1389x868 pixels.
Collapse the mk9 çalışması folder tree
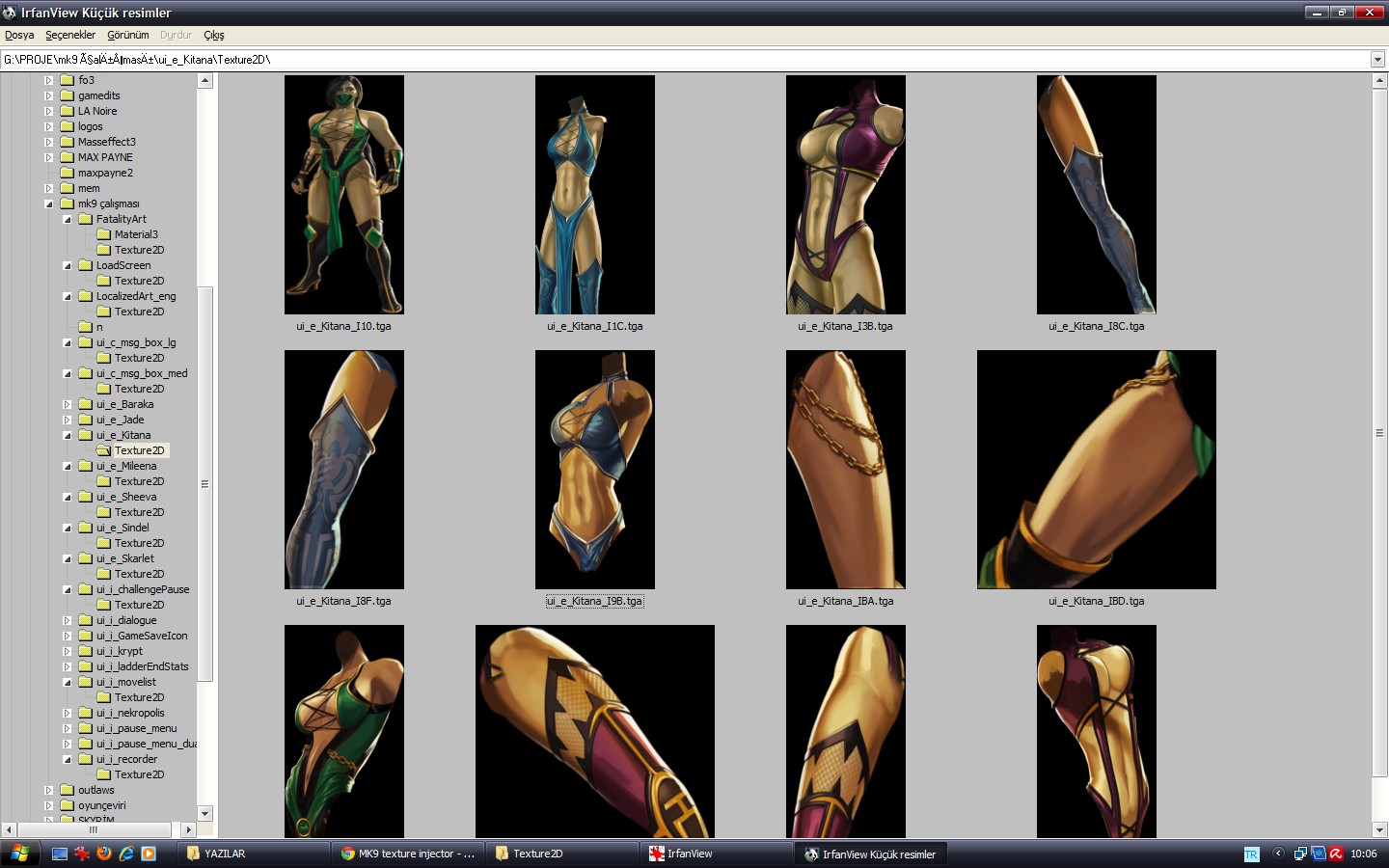pyautogui.click(x=49, y=203)
